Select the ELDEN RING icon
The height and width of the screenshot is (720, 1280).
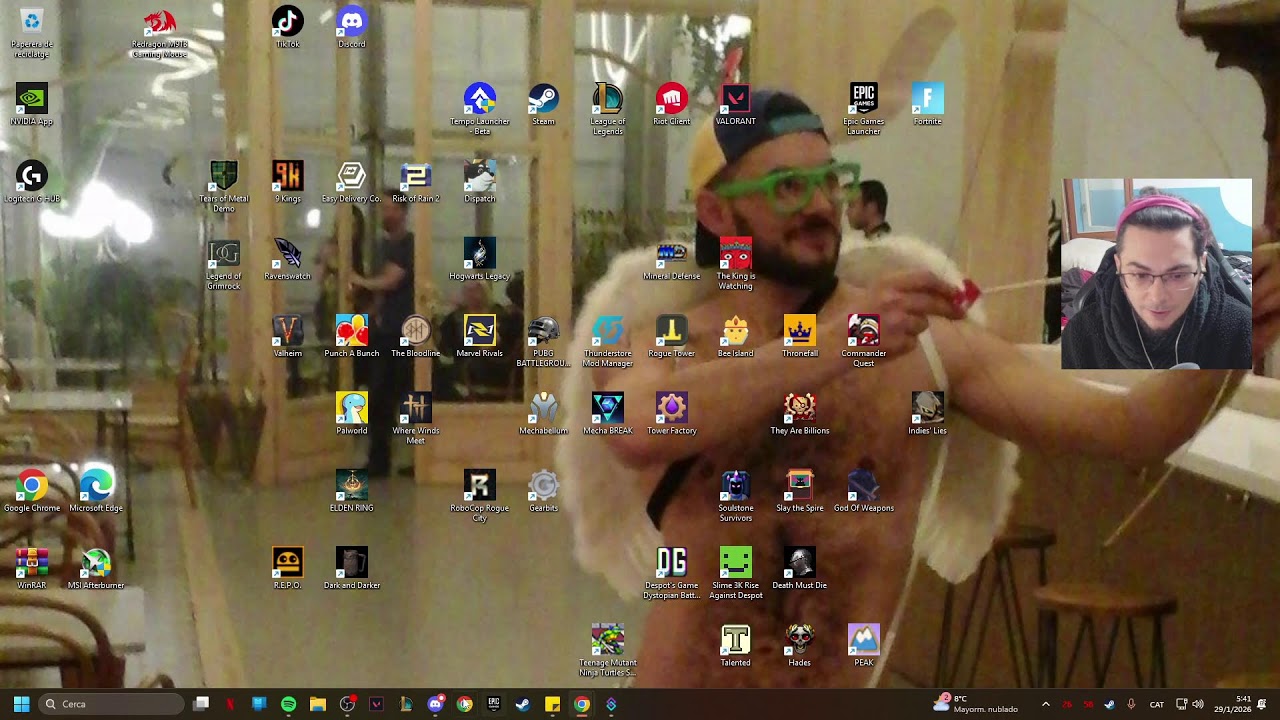(x=352, y=490)
